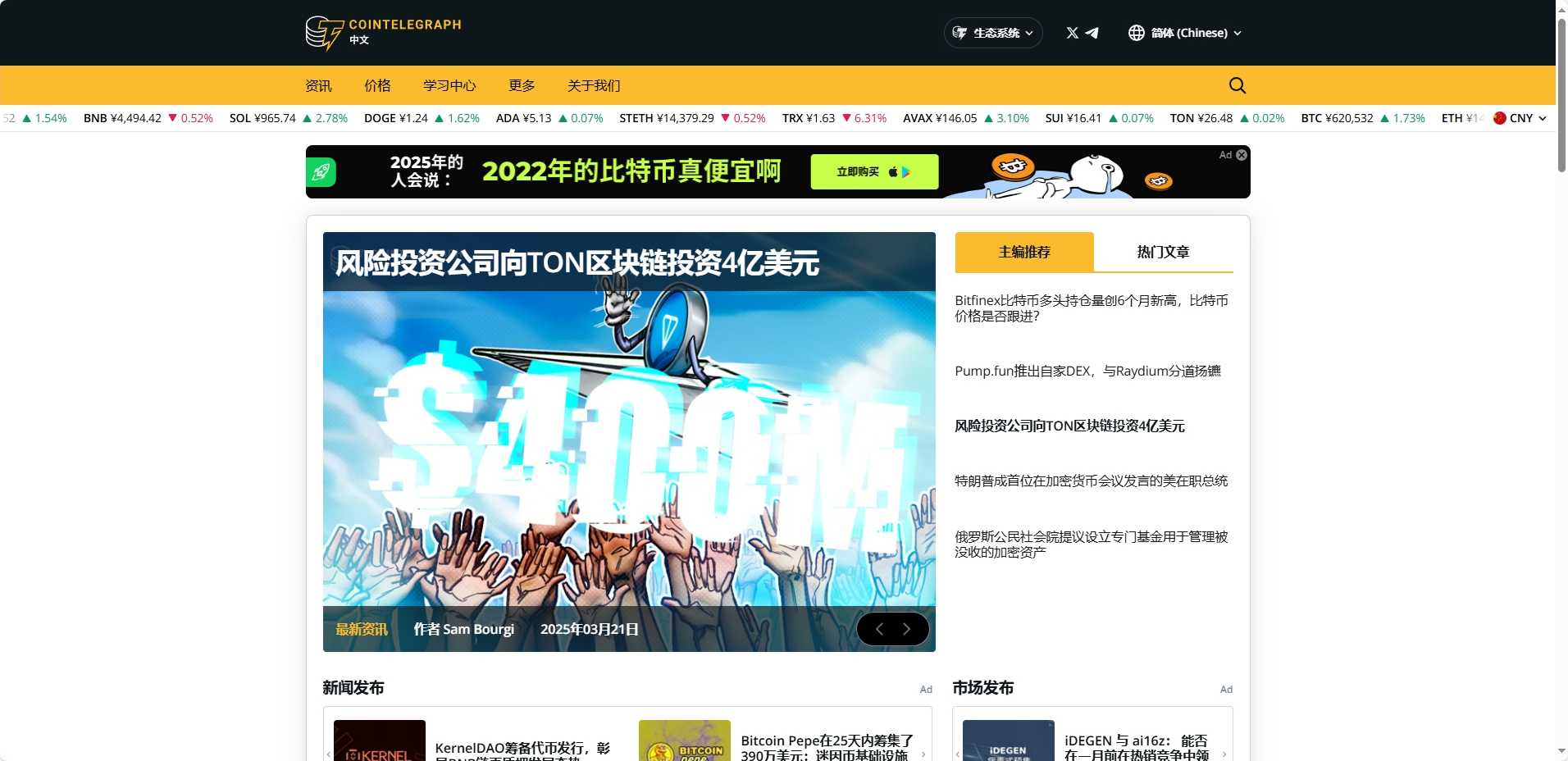The width and height of the screenshot is (1568, 761).
Task: Click the search magnifier icon
Action: click(x=1237, y=85)
